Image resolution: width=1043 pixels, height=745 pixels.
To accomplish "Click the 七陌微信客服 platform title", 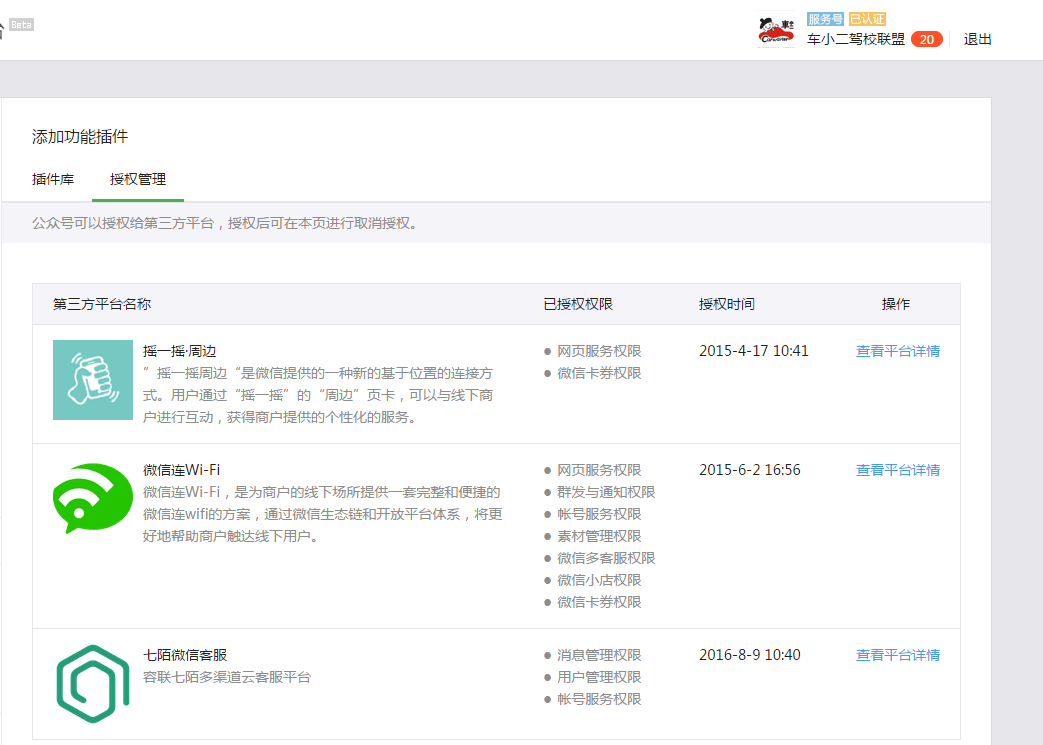I will [185, 655].
